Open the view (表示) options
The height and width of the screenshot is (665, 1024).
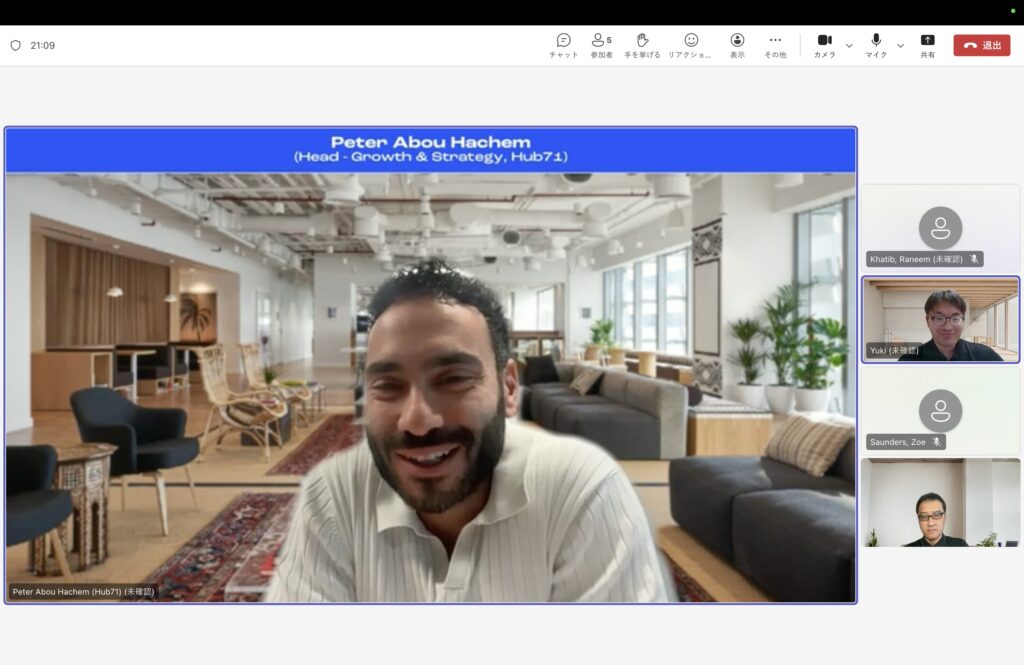point(737,45)
